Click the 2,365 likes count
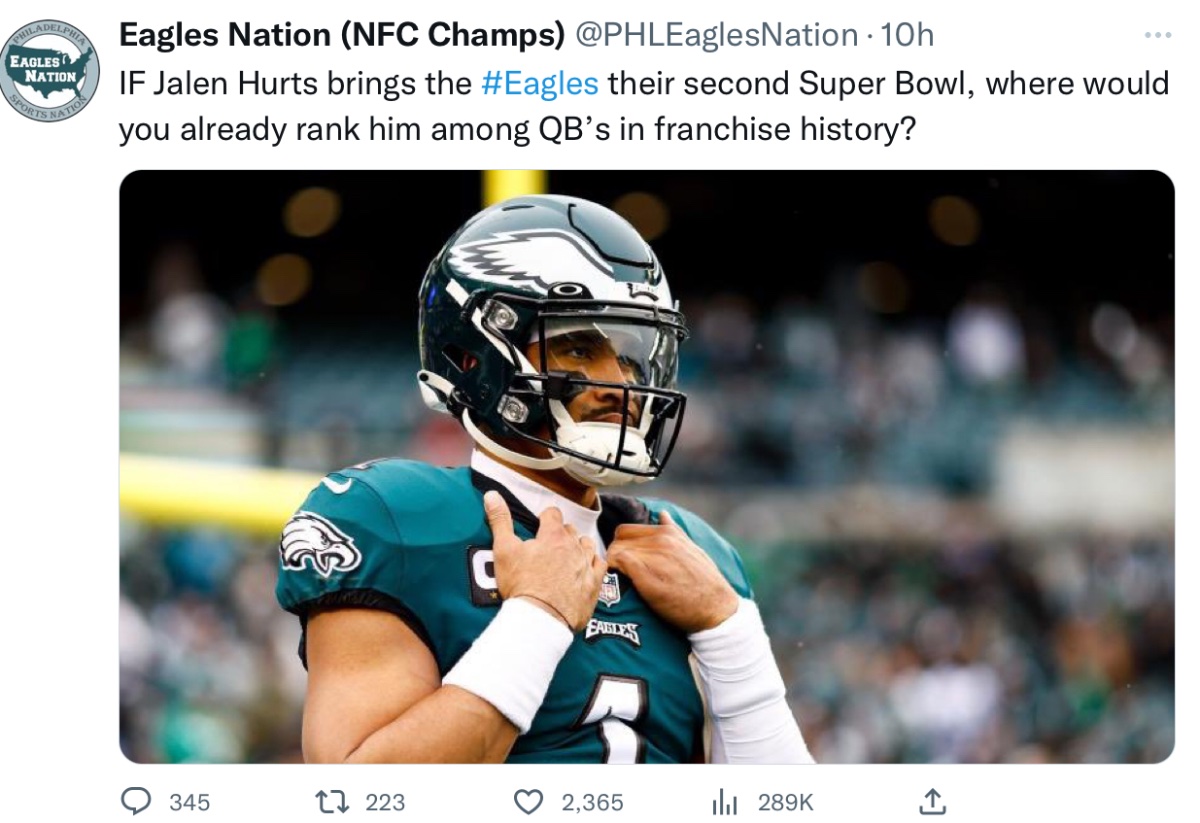The width and height of the screenshot is (1200, 823). [592, 802]
